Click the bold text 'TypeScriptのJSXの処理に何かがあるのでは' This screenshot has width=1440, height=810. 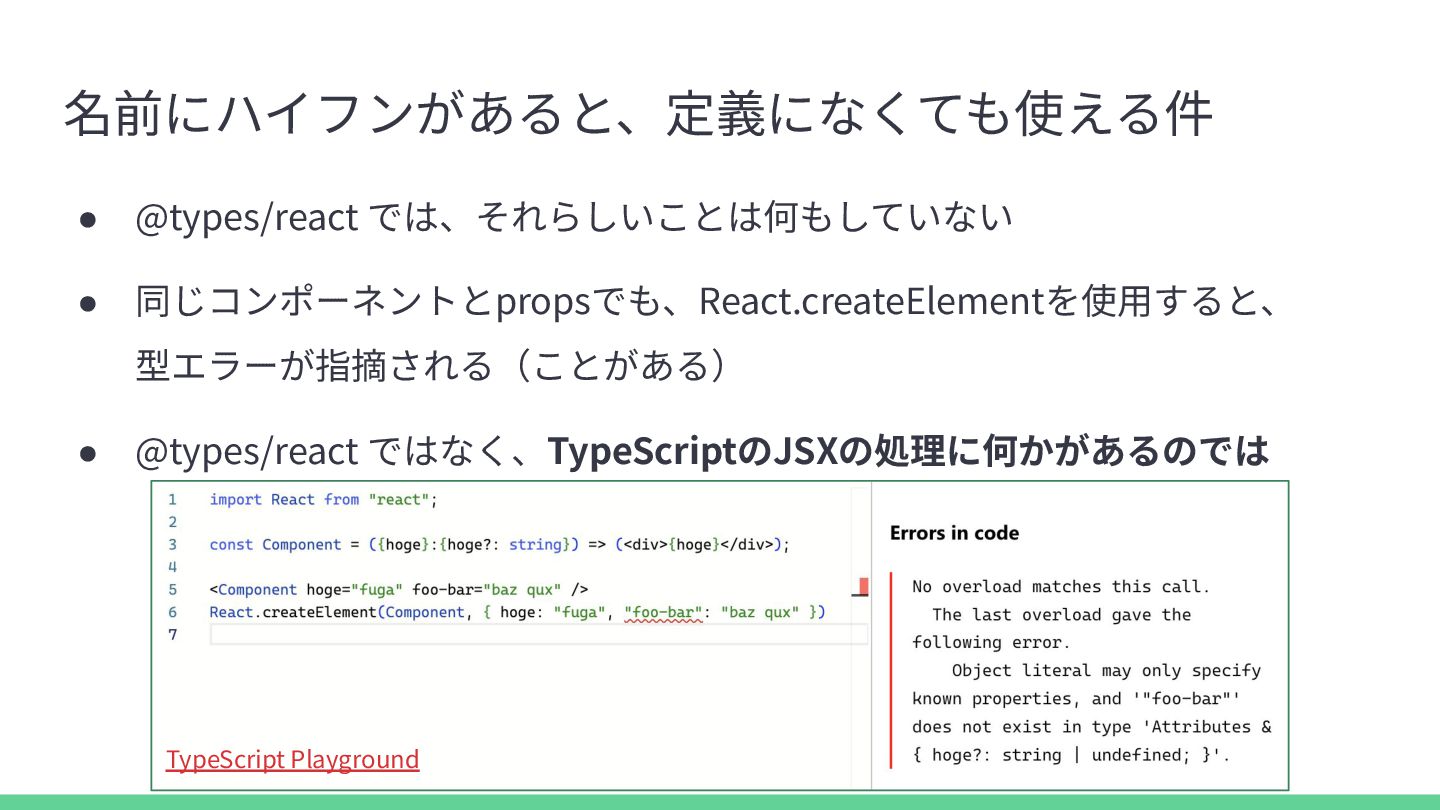[x=908, y=451]
